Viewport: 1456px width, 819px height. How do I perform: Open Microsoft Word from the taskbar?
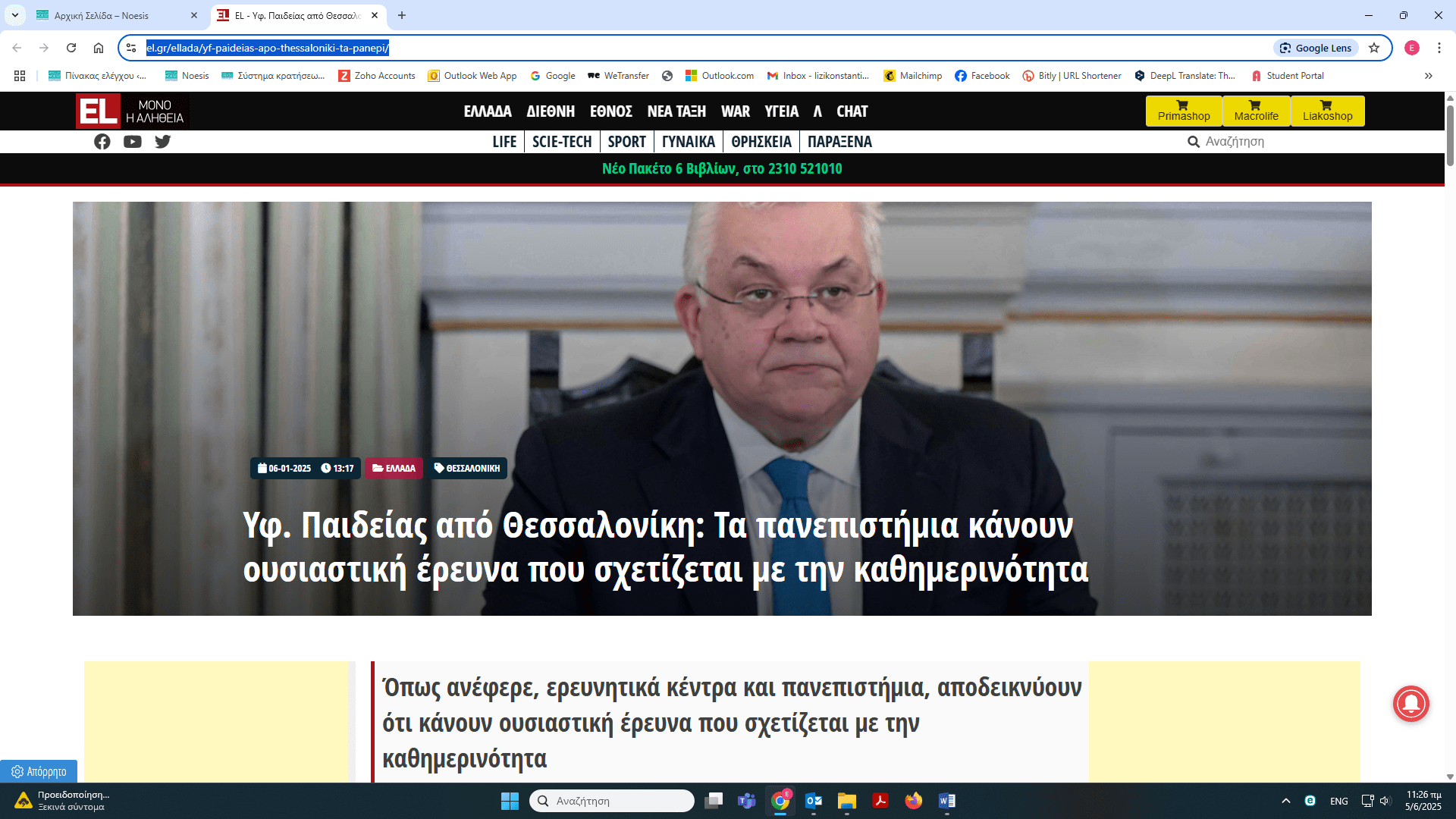[946, 801]
